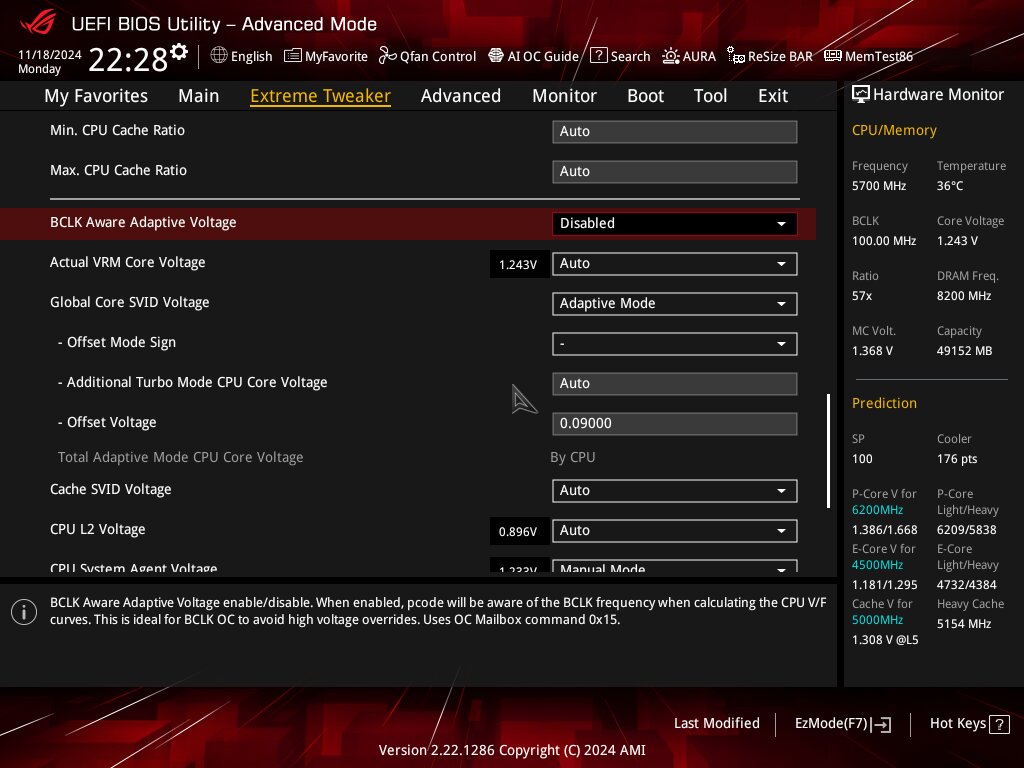Image resolution: width=1024 pixels, height=768 pixels.
Task: Click the ROG logo icon
Action: coord(38,21)
